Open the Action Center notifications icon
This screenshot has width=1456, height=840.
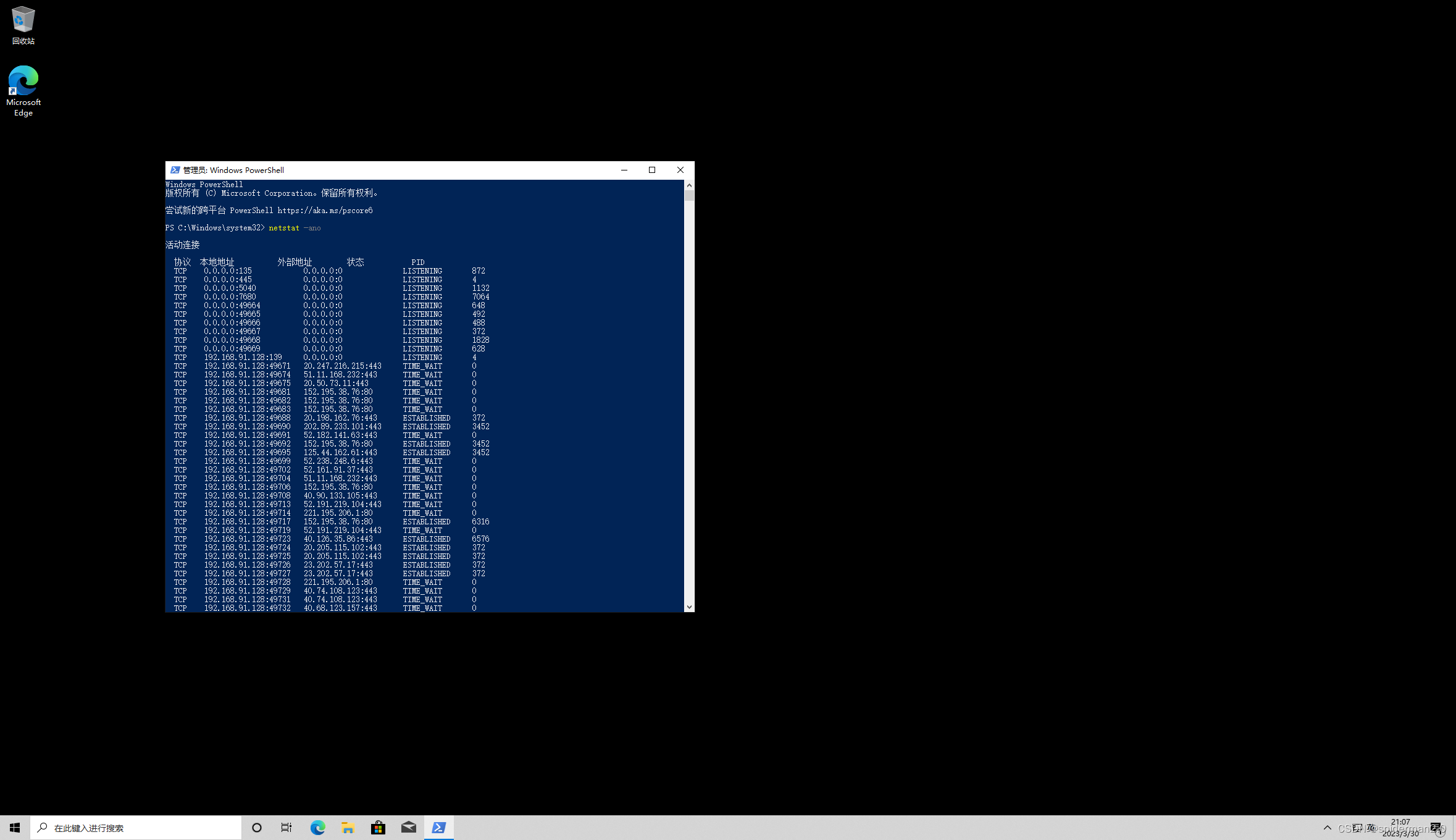[1436, 828]
